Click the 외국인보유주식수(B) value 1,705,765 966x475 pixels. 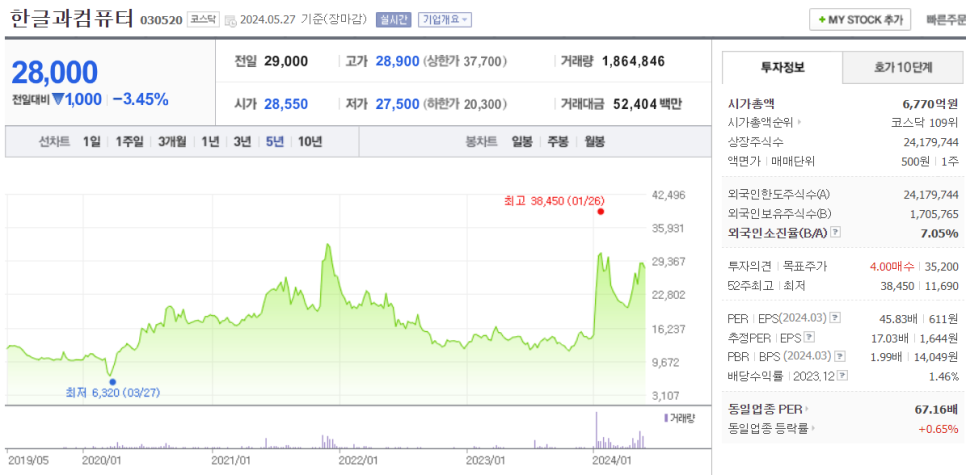pyautogui.click(x=934, y=214)
